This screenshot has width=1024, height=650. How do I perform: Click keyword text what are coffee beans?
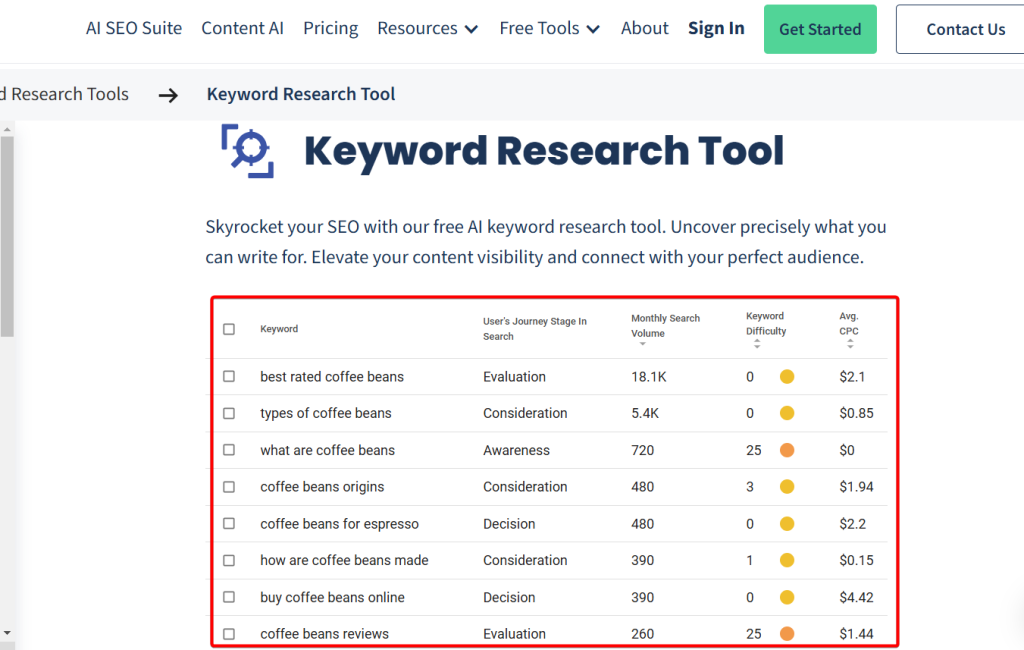point(327,451)
